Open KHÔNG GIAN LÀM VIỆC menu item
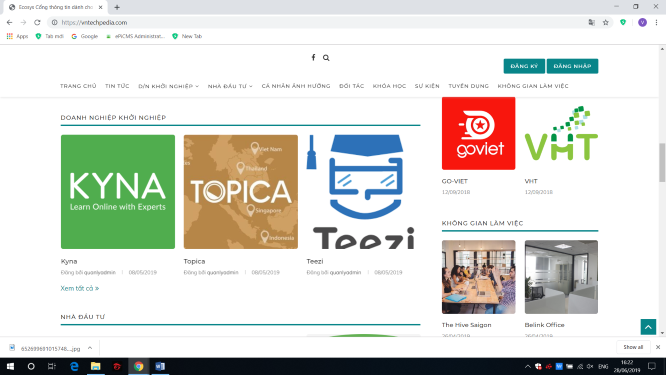Viewport: 666px width, 375px height. click(x=533, y=86)
